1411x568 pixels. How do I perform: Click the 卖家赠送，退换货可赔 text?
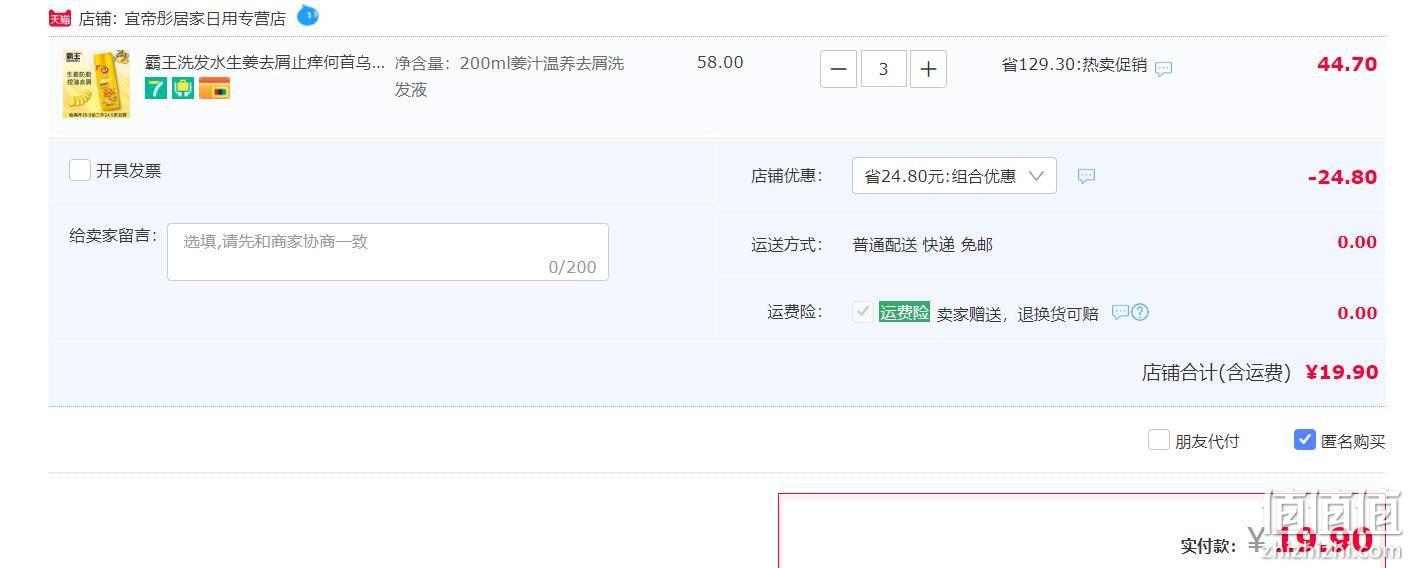[x=1017, y=314]
